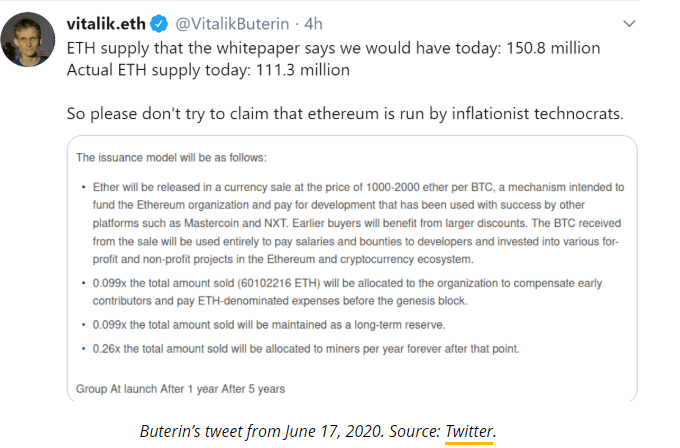Follow the underlined Twitter source link

pos(469,432)
